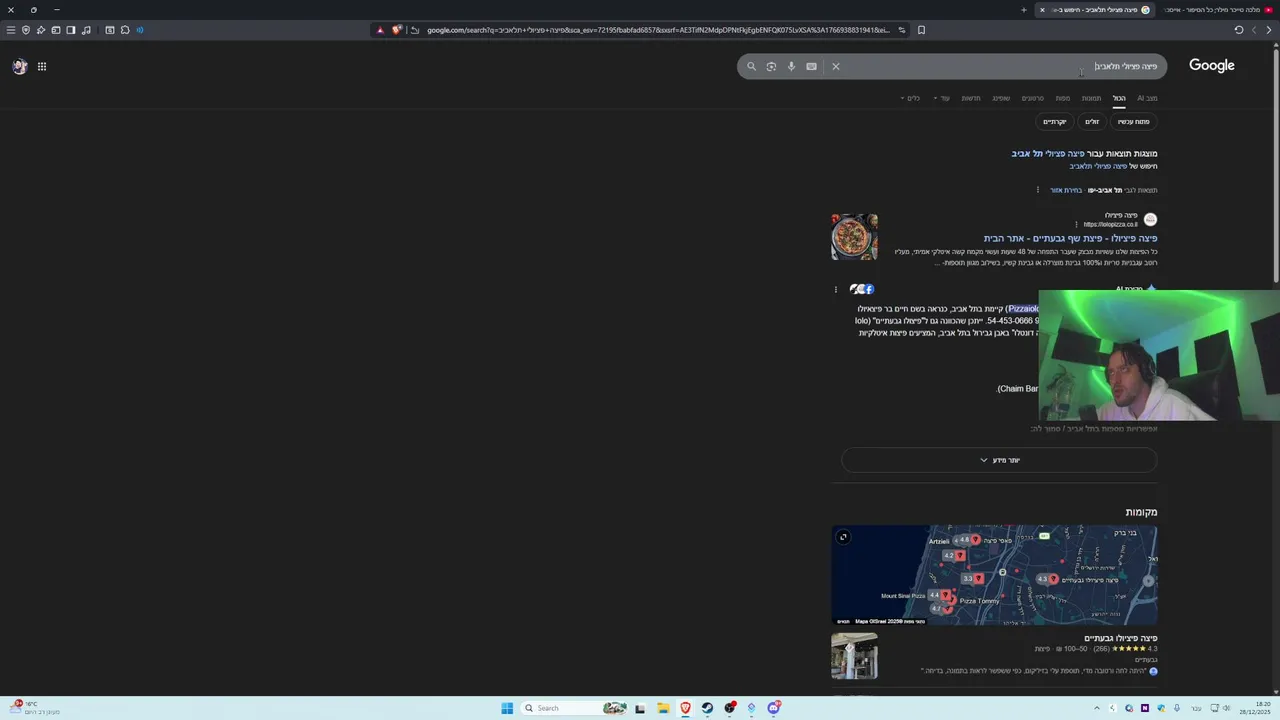Clear the Google search box with the X
The height and width of the screenshot is (720, 1280).
tap(836, 67)
